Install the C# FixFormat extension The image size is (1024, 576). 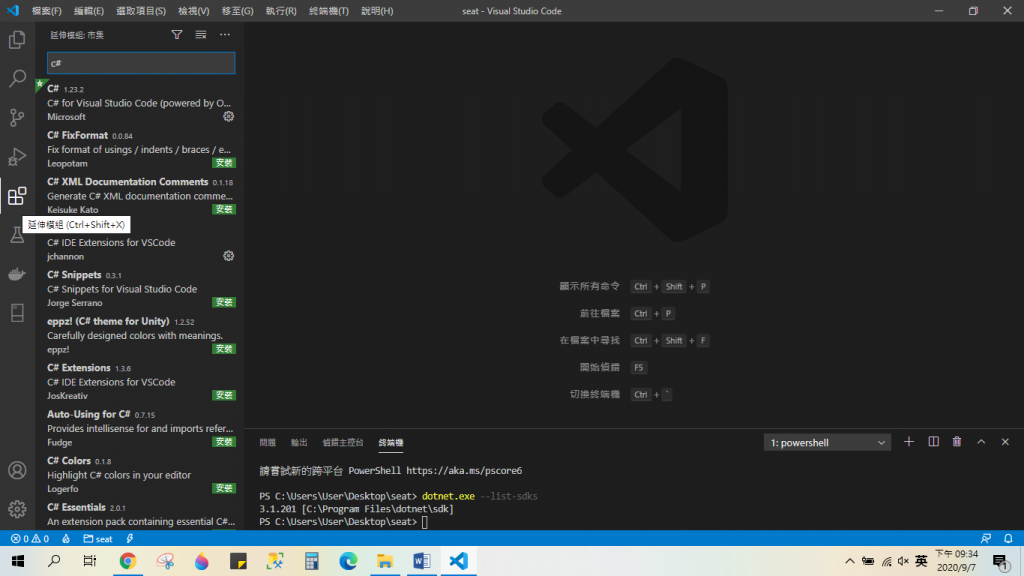click(x=224, y=163)
